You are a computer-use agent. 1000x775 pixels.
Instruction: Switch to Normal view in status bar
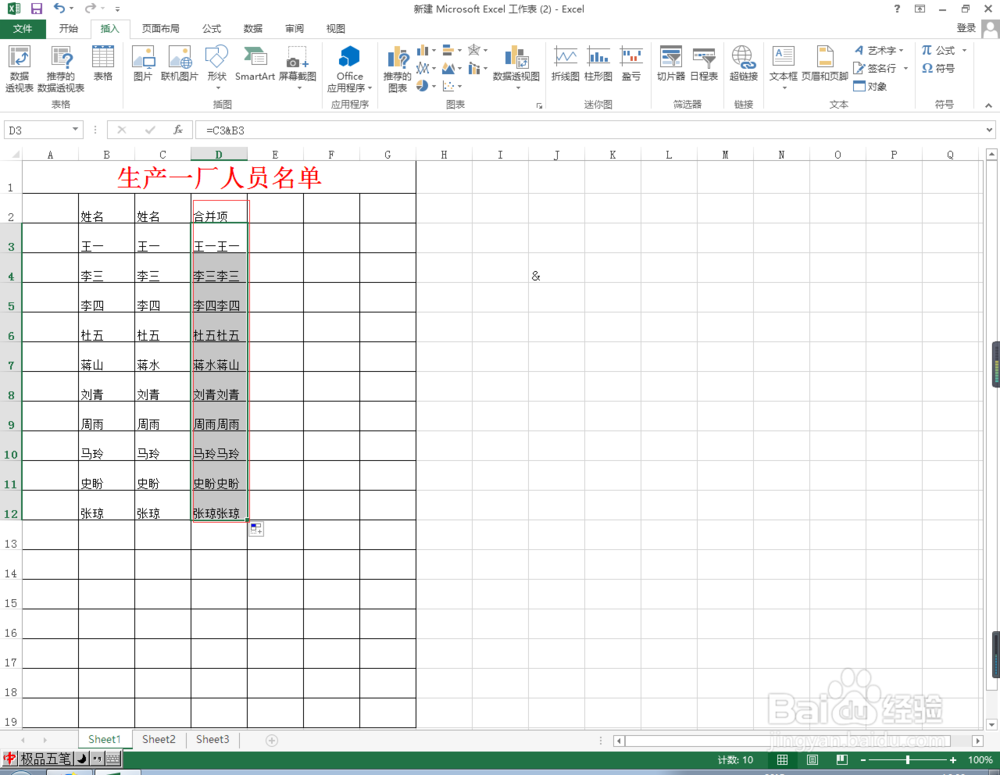coord(782,759)
